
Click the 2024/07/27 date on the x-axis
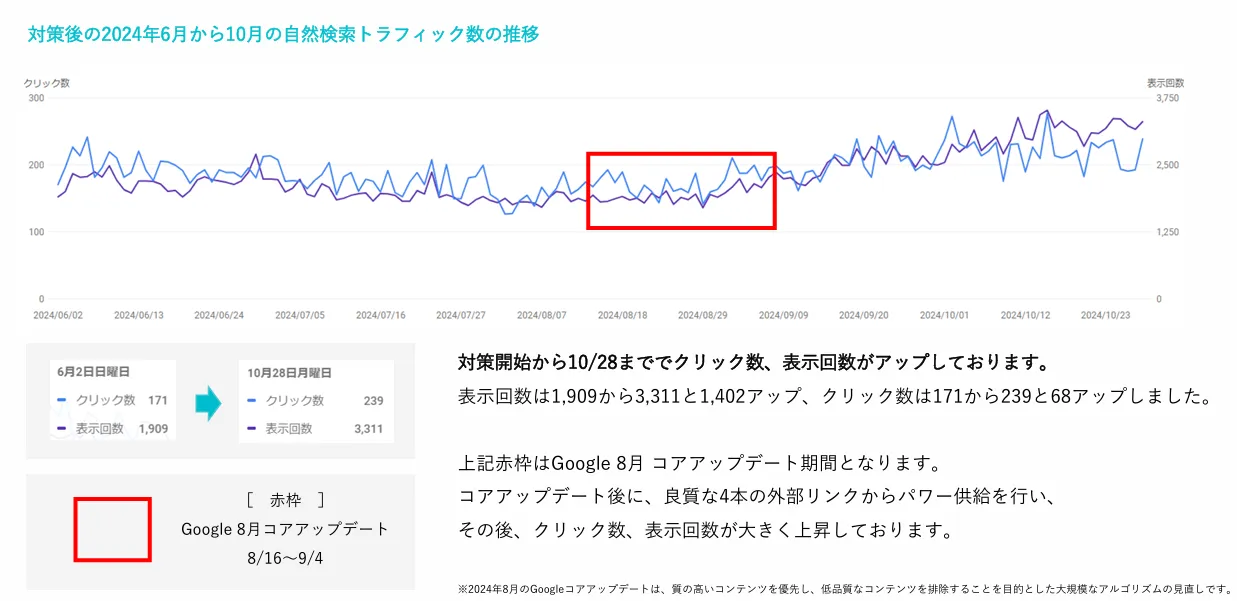point(461,314)
